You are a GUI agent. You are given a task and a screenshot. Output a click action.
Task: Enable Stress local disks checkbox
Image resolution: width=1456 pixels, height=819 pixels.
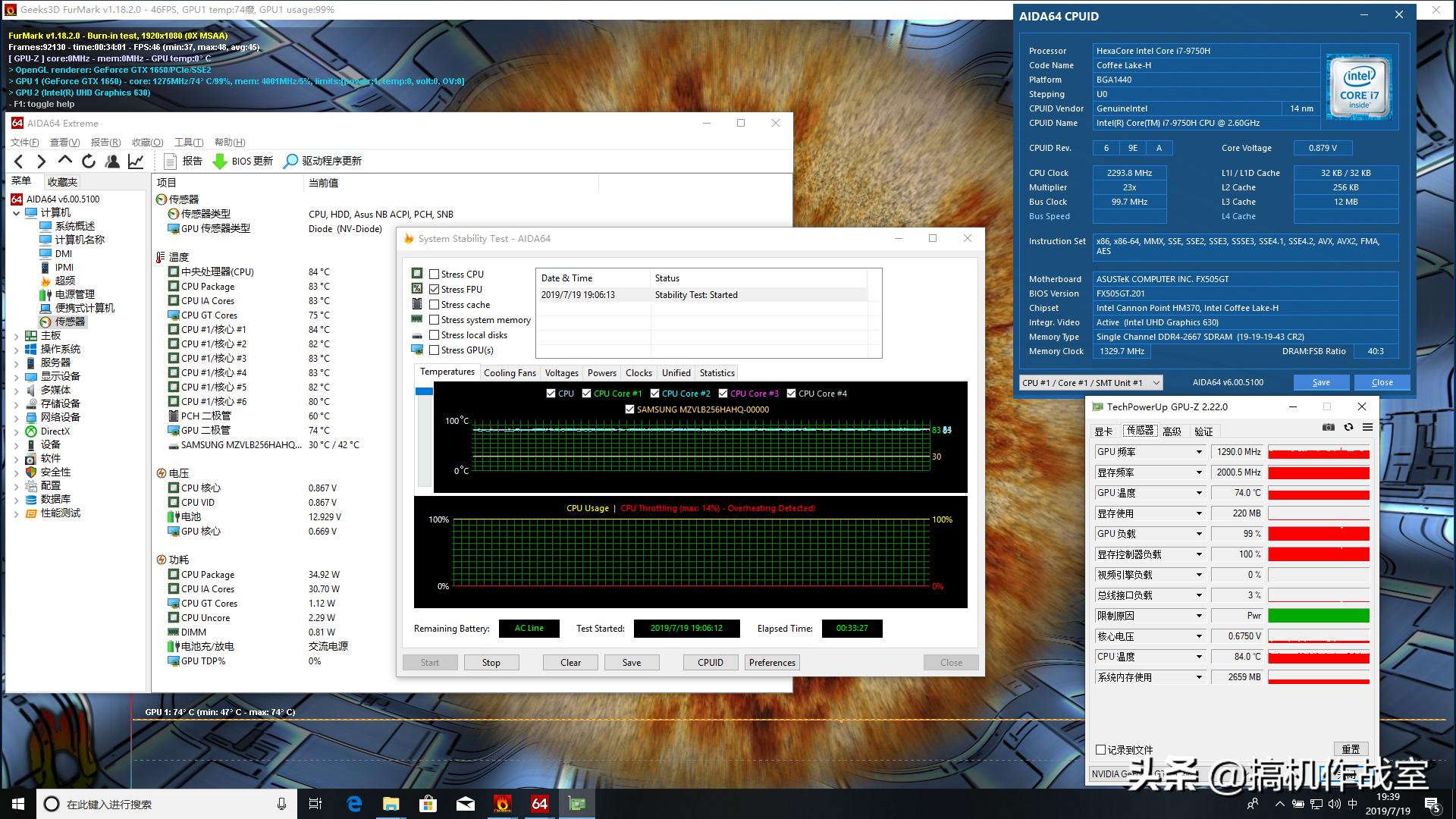tap(435, 335)
